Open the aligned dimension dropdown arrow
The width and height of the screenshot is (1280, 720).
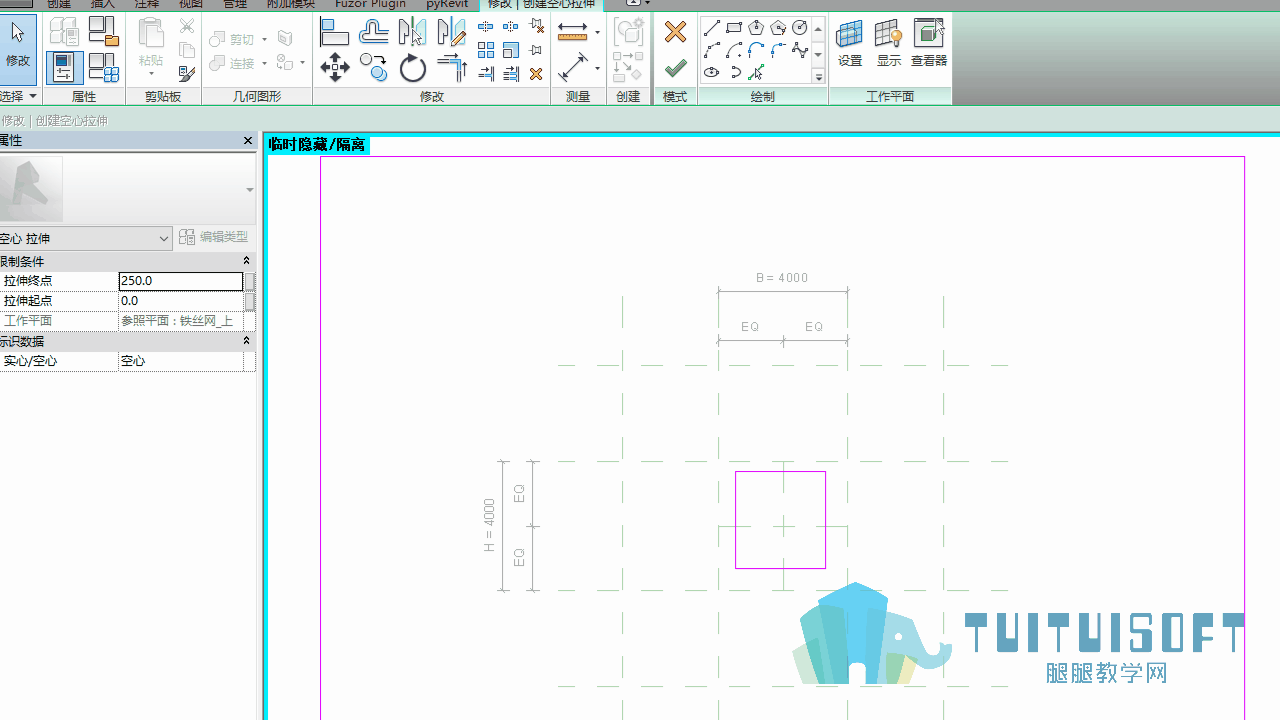tap(597, 68)
